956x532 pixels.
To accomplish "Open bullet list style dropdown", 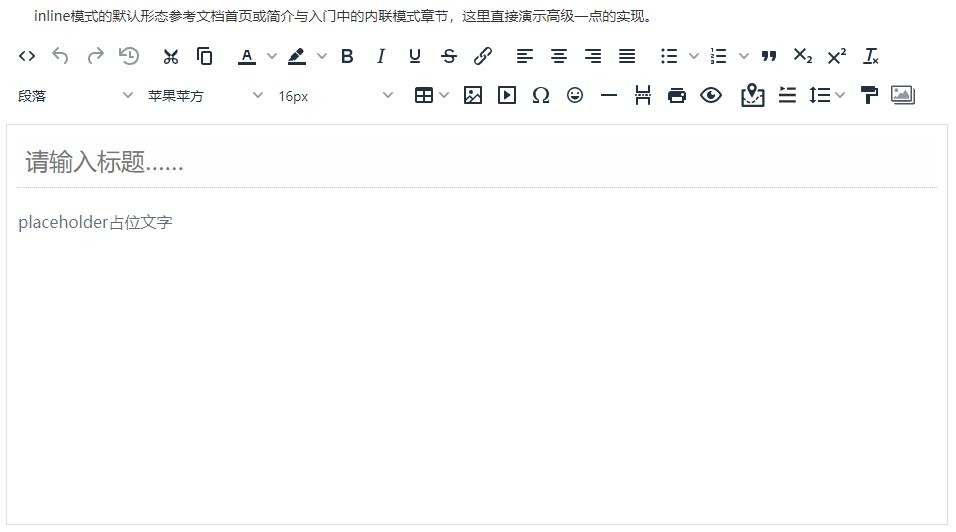I will pyautogui.click(x=694, y=56).
